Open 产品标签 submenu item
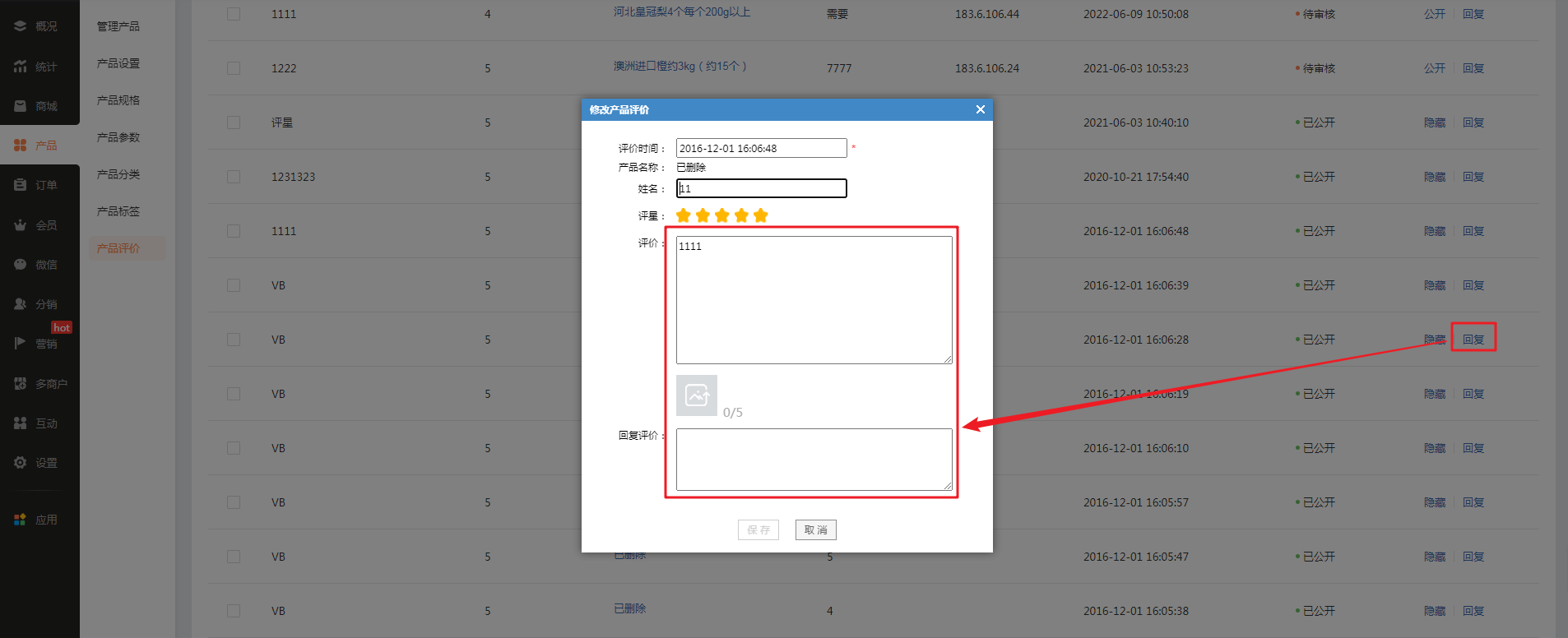Screen dimensions: 1568x638 (118, 211)
